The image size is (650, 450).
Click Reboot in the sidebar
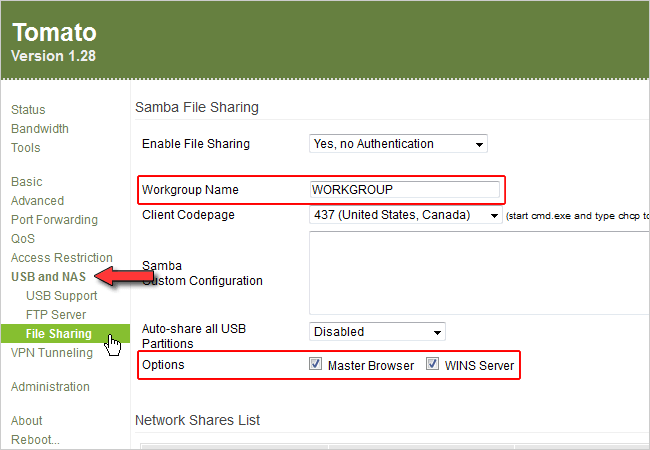pyautogui.click(x=35, y=440)
